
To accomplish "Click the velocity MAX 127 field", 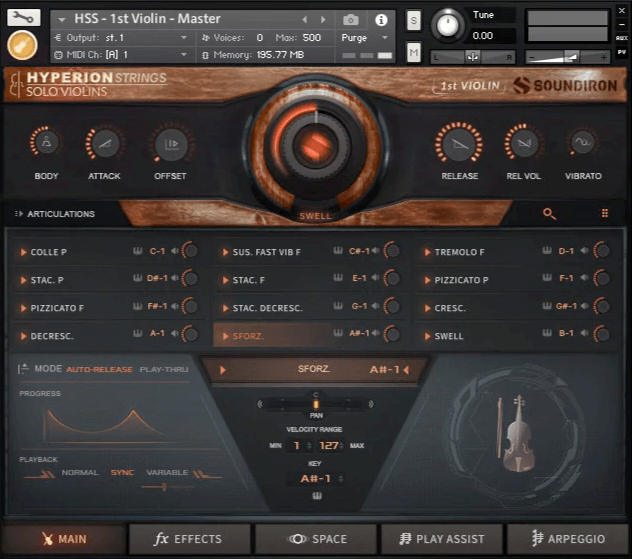I will (328, 445).
